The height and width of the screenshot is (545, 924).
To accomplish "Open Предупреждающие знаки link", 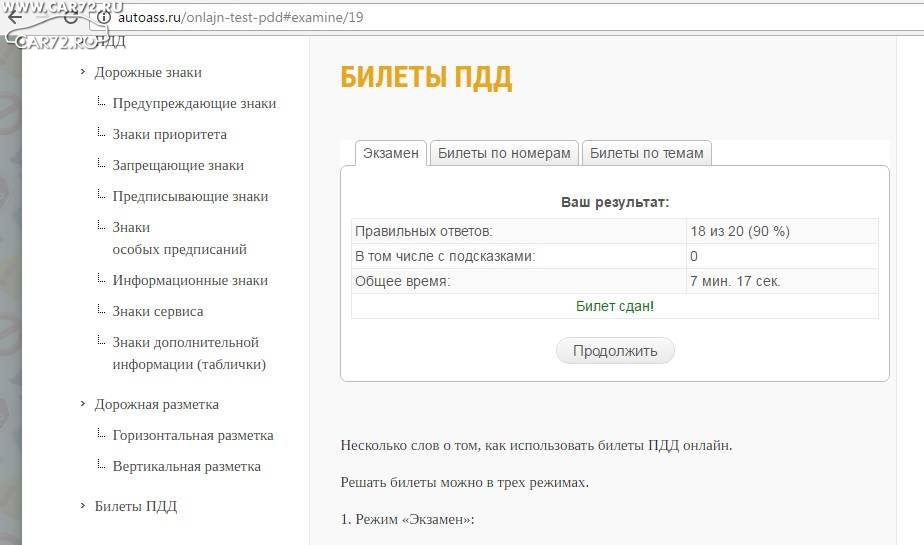I will (194, 103).
